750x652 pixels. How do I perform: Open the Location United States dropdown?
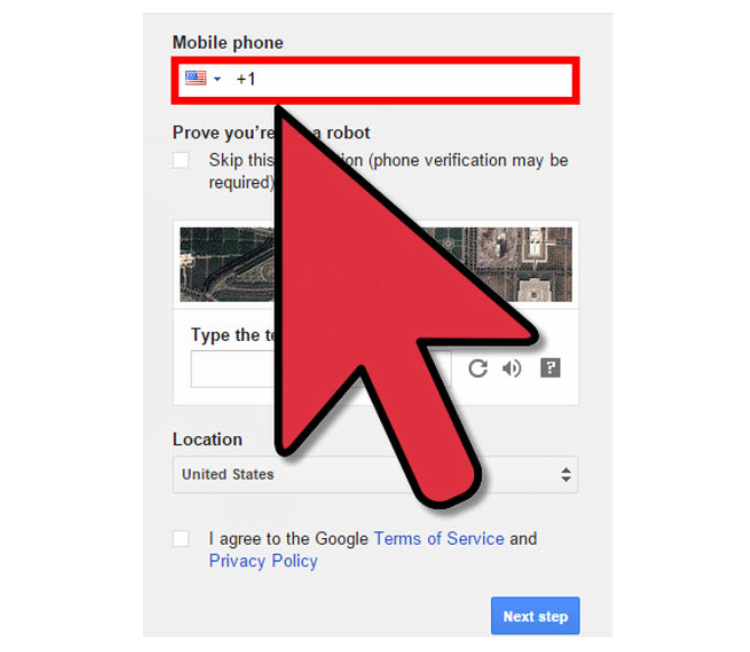[375, 475]
